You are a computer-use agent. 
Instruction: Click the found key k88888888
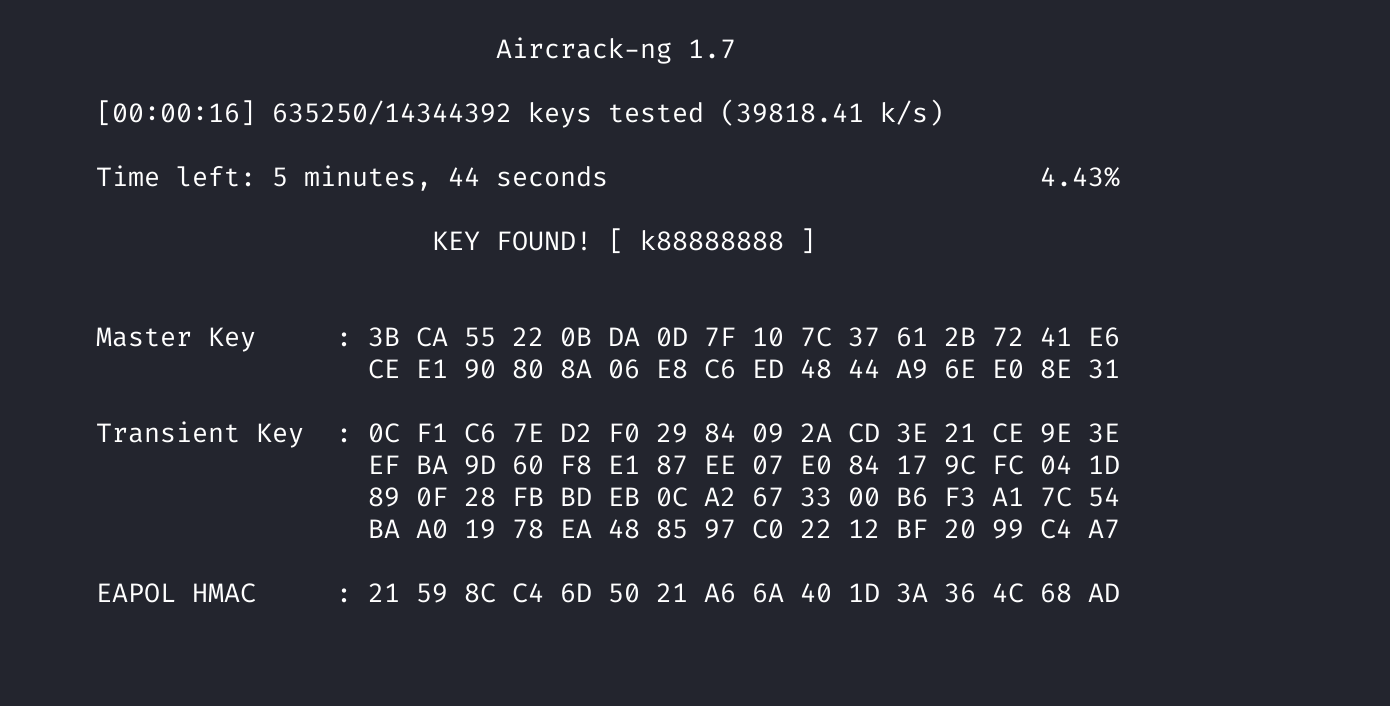click(x=711, y=241)
